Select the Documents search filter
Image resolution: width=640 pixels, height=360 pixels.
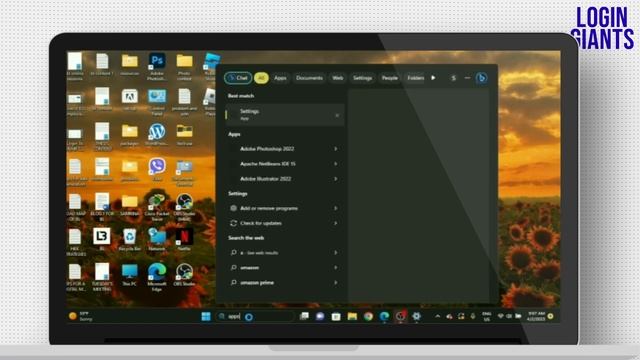tap(309, 78)
